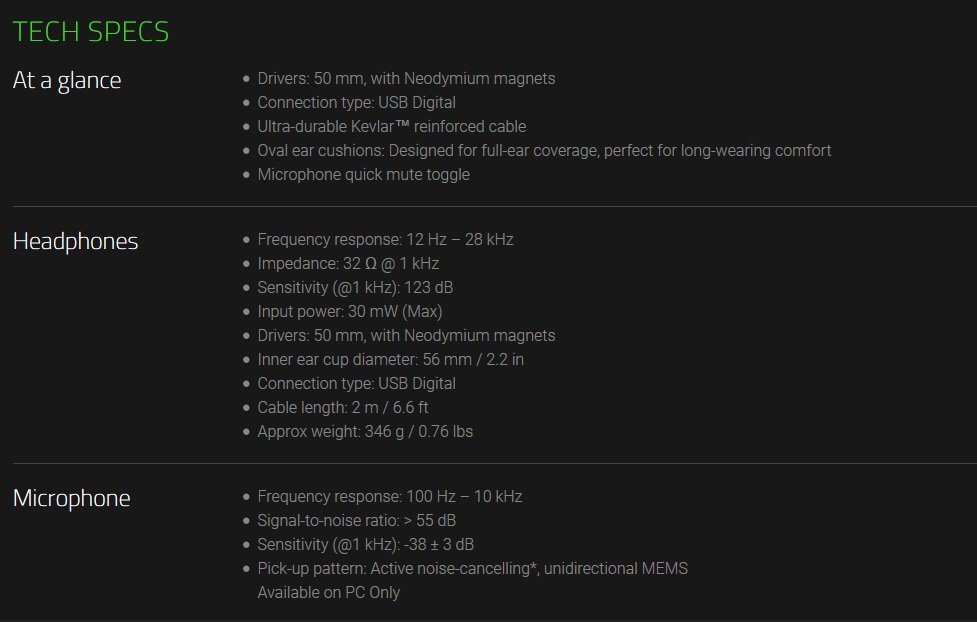Screen dimensions: 977x622
Task: Click Drivers: 50 mm line under At a glance
Action: pos(406,79)
